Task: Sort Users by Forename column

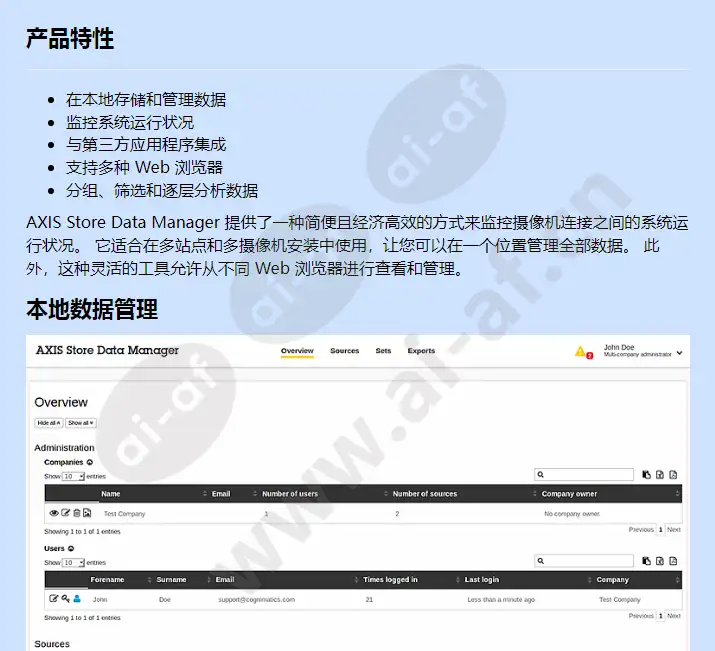Action: point(107,579)
